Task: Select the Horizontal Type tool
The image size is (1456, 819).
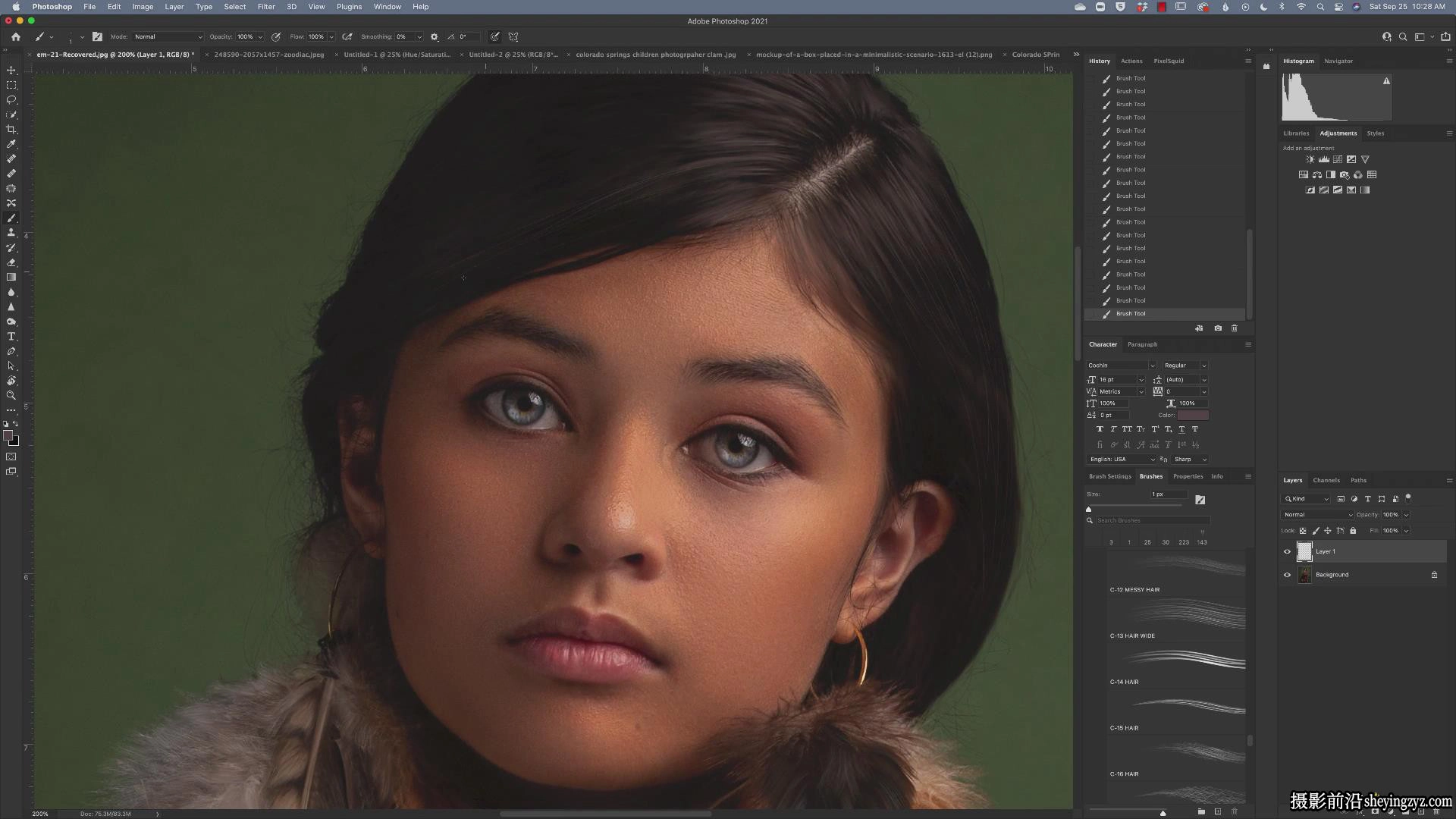Action: coord(11,337)
